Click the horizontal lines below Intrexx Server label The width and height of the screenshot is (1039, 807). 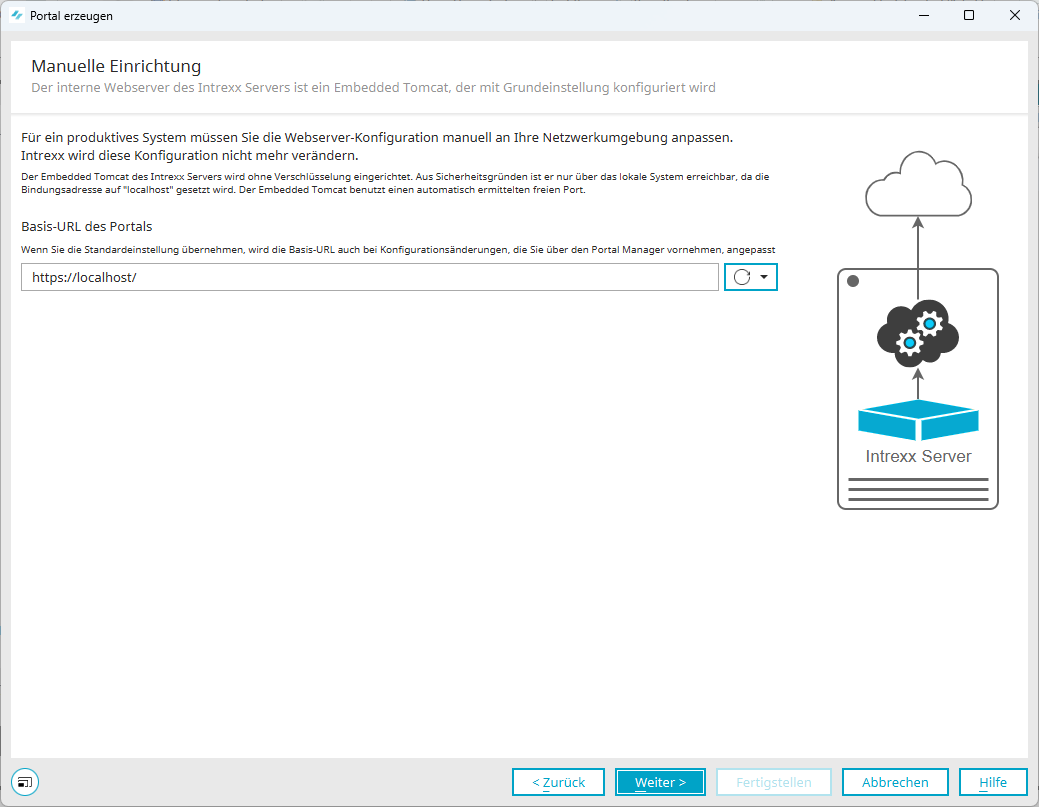(x=918, y=490)
